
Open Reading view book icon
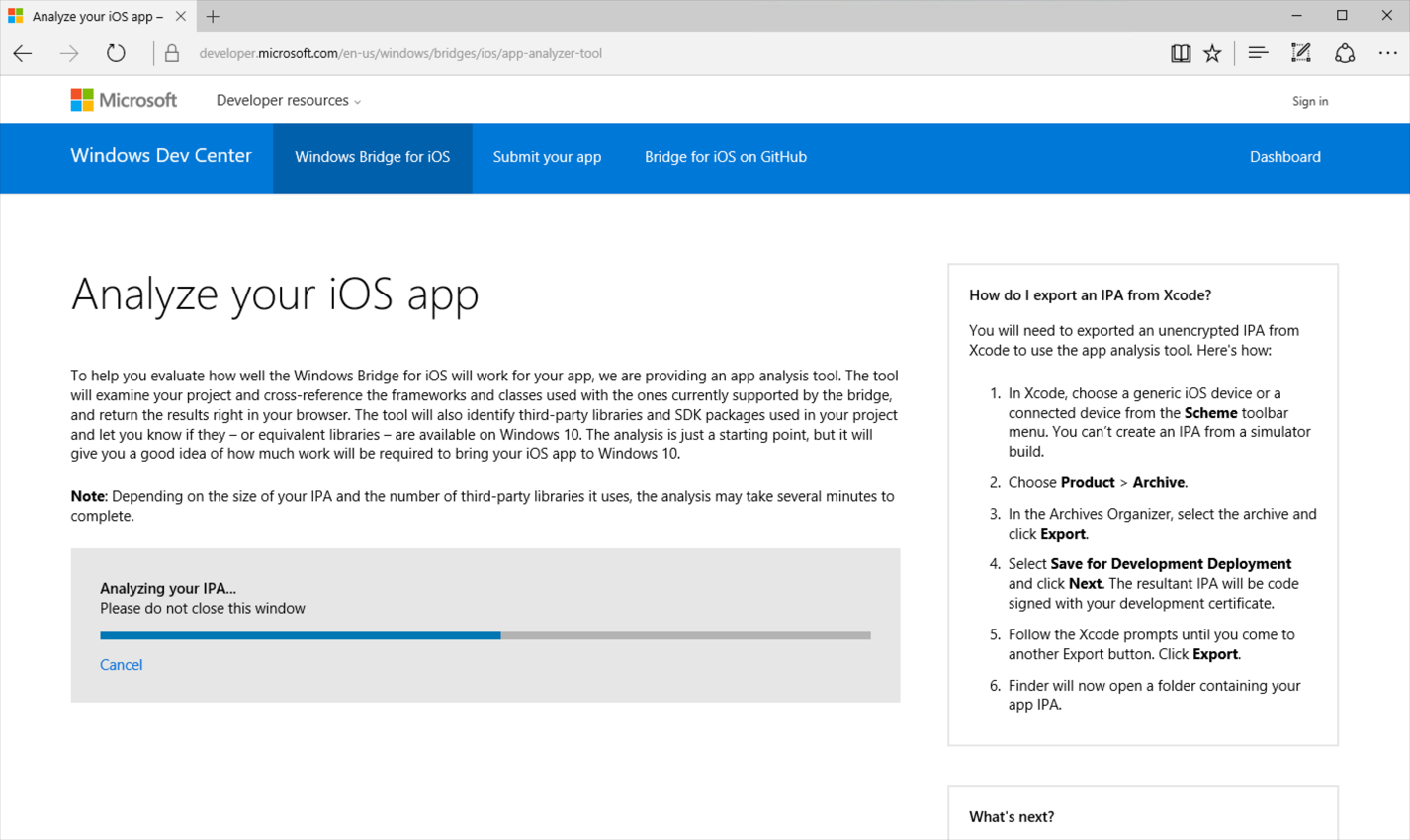[x=1181, y=53]
